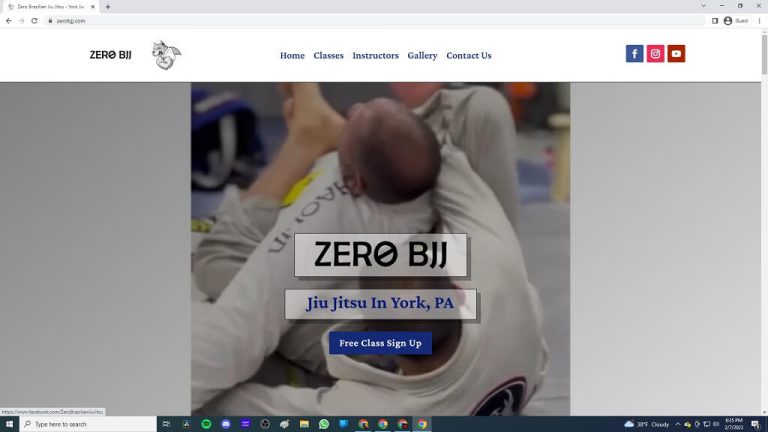Image resolution: width=768 pixels, height=432 pixels.
Task: Click the site lock icon in address bar
Action: pyautogui.click(x=50, y=21)
